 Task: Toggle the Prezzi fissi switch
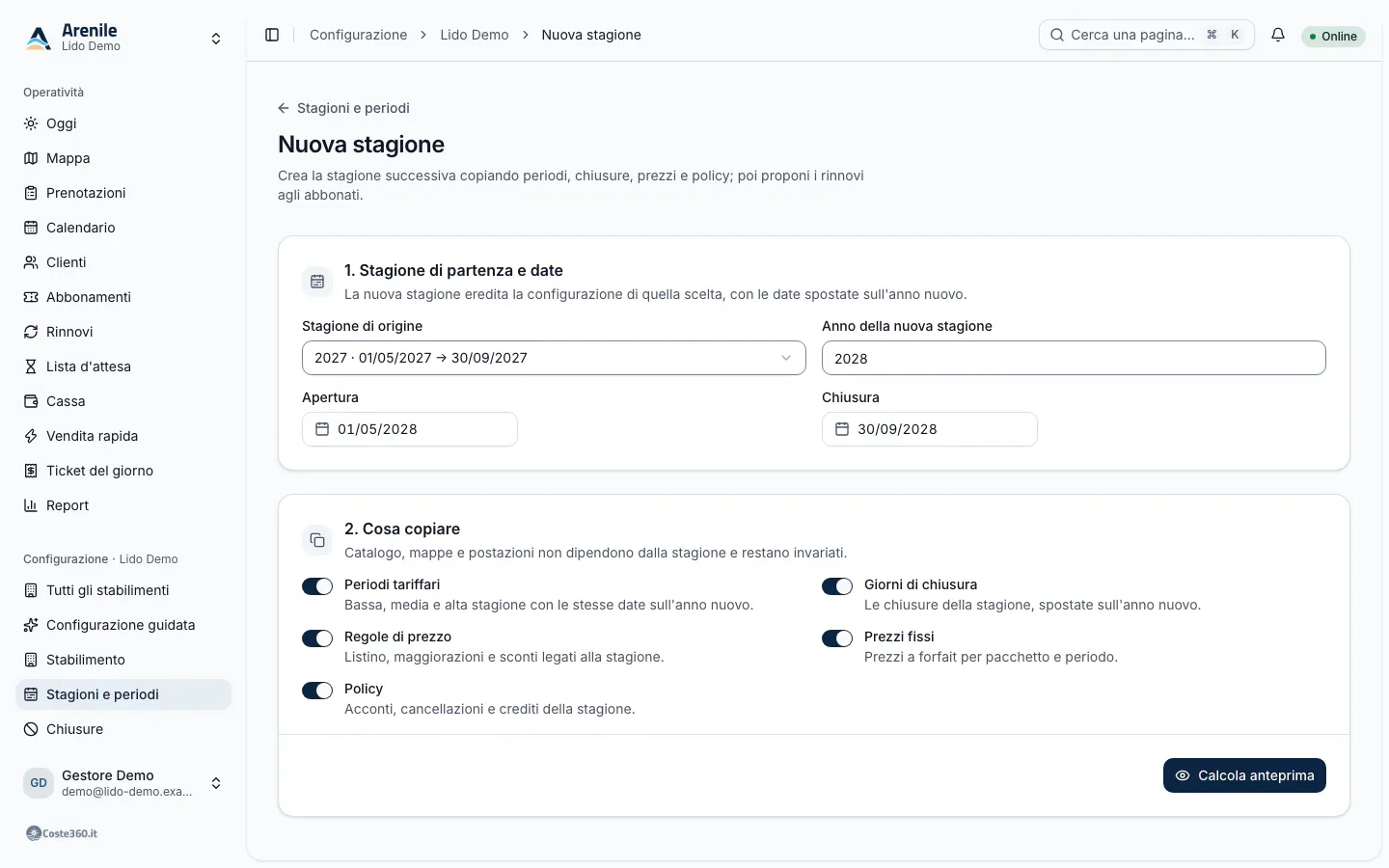point(837,638)
